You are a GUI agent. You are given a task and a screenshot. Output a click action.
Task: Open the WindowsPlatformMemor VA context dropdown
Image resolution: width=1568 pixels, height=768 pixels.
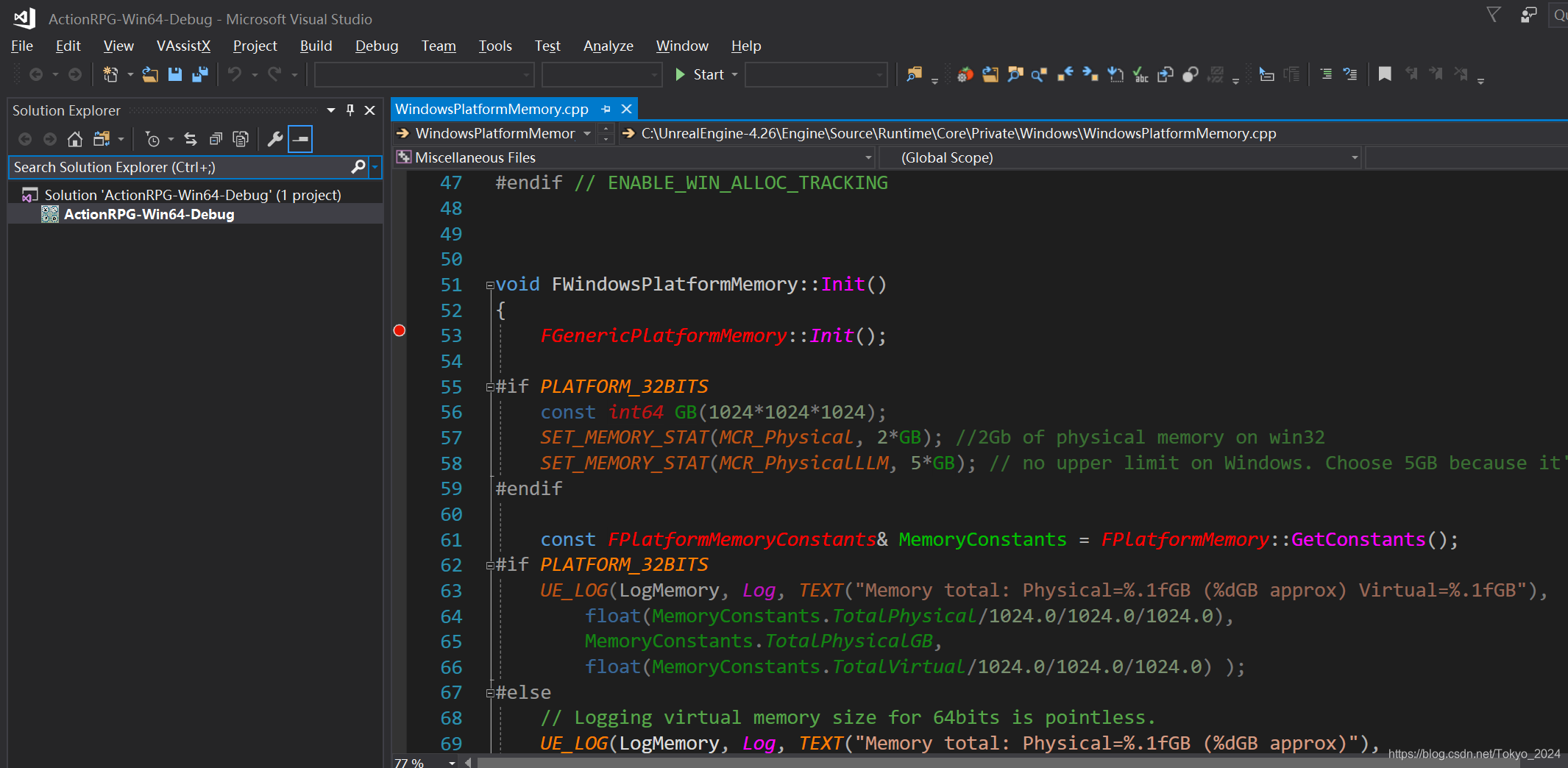587,133
